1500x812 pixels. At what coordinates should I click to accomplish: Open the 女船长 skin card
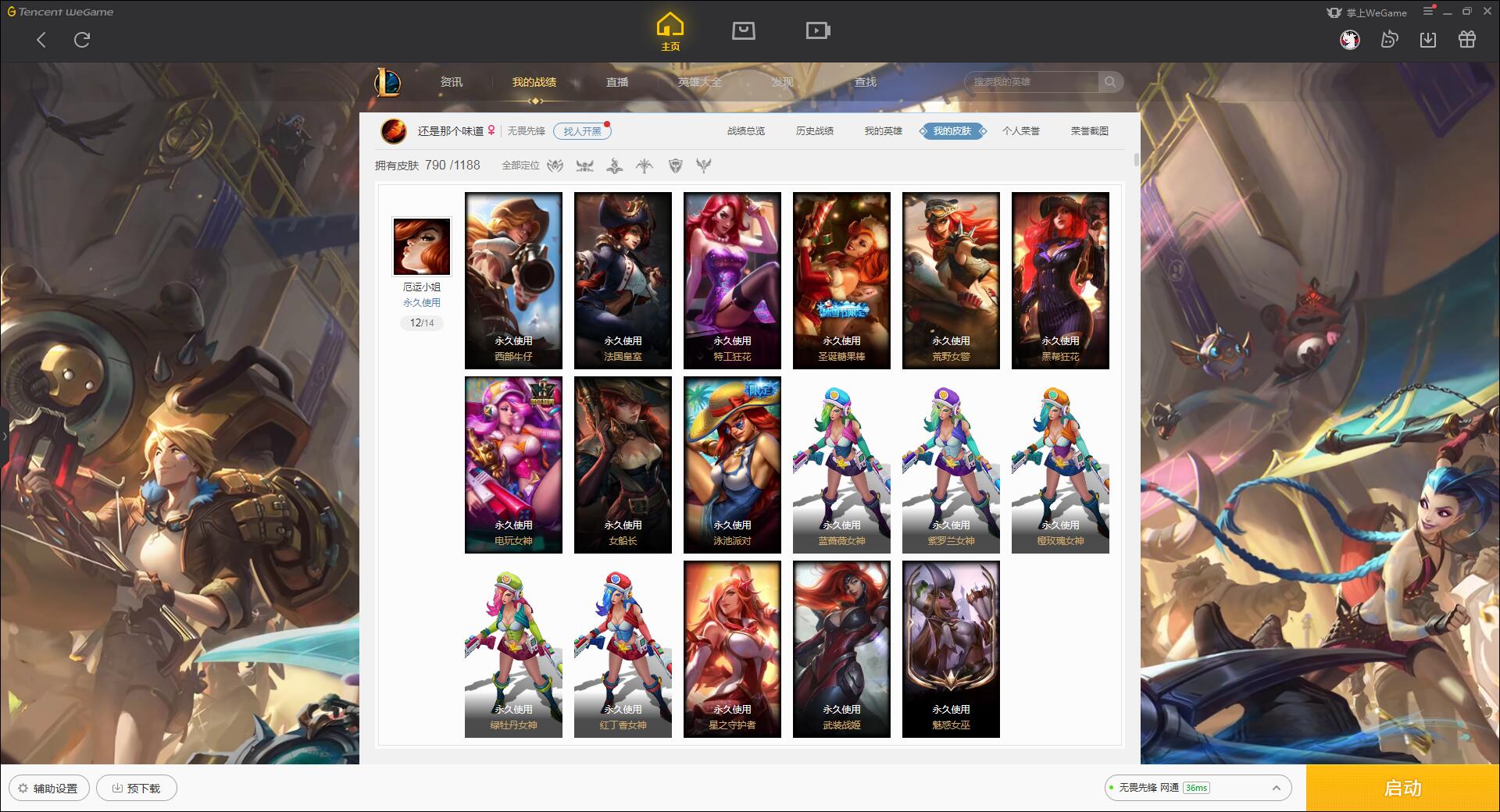(x=623, y=465)
